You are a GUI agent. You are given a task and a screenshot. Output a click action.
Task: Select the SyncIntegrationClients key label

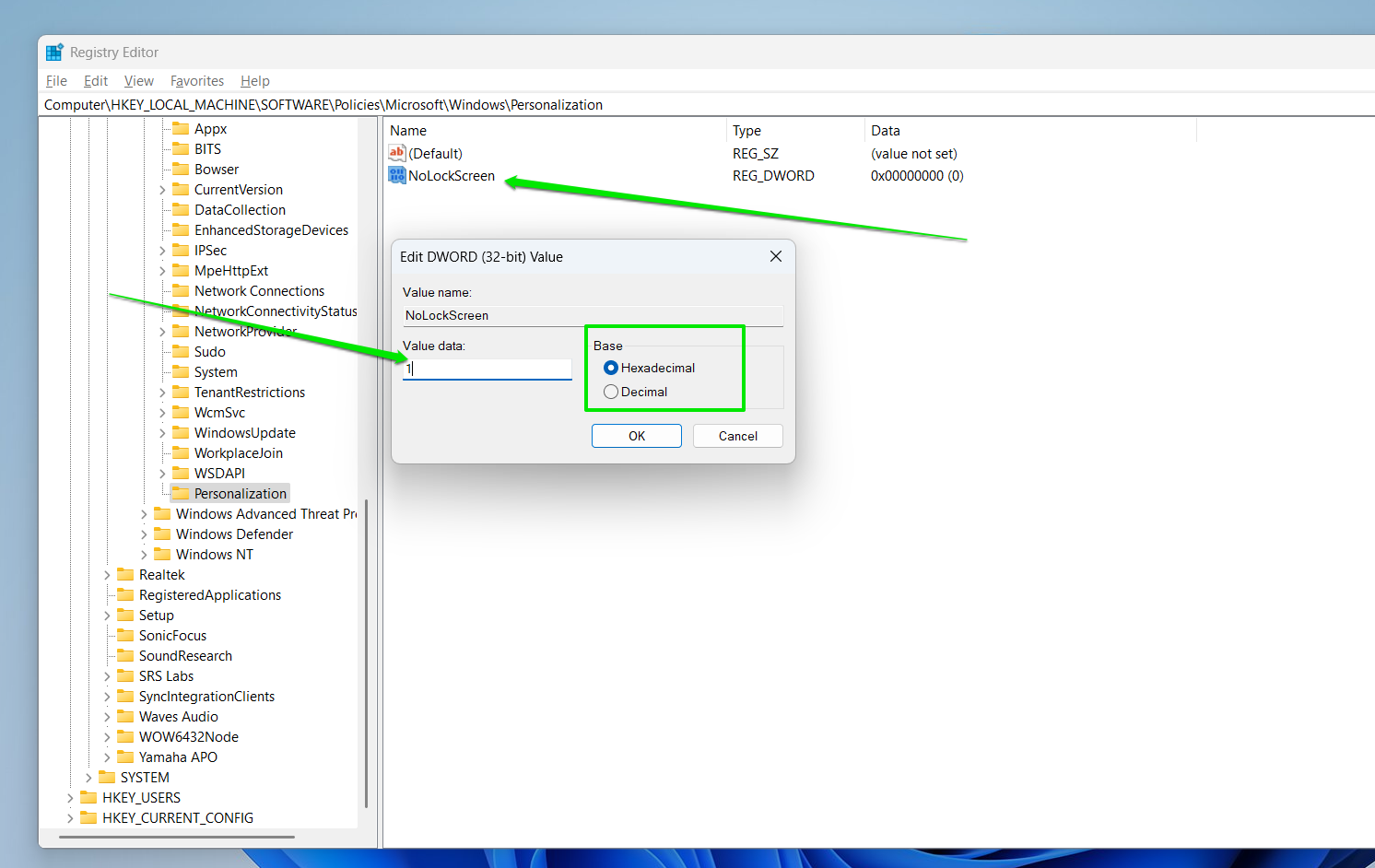click(x=206, y=697)
